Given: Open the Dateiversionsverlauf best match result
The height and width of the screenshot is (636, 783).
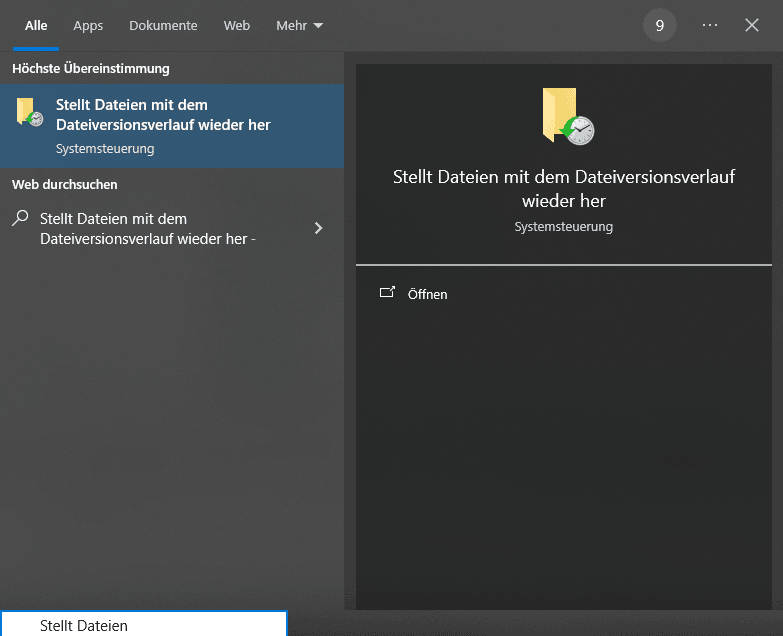Looking at the screenshot, I should (x=172, y=126).
